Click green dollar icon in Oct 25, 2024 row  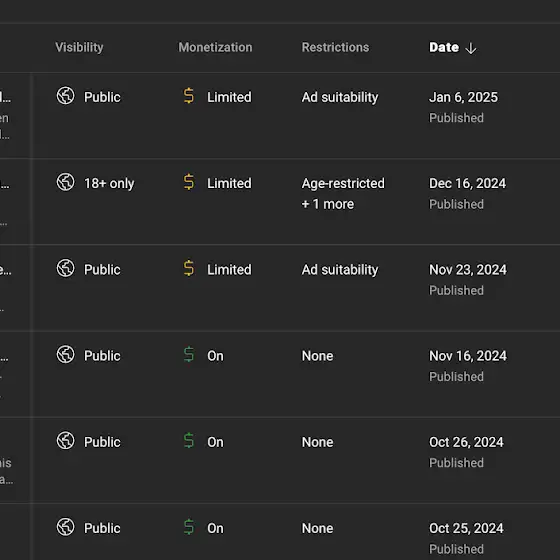189,527
